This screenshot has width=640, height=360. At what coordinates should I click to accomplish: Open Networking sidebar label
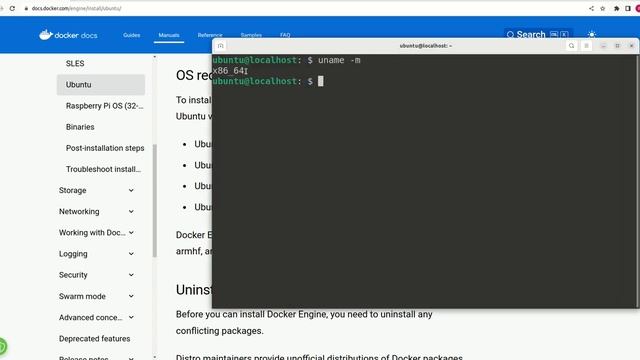coord(79,211)
